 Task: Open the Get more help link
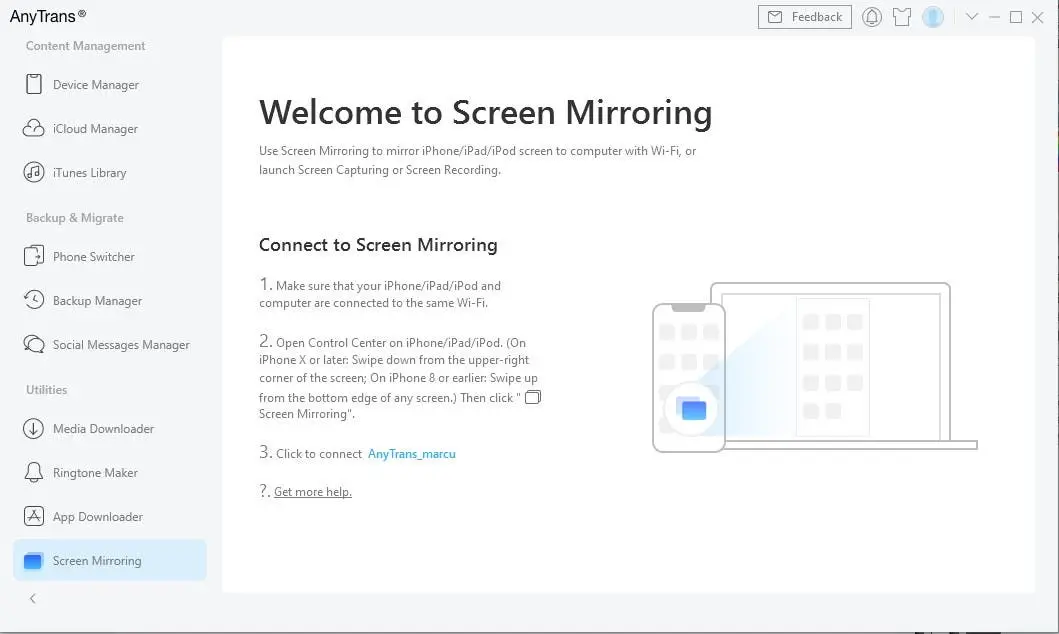(313, 492)
